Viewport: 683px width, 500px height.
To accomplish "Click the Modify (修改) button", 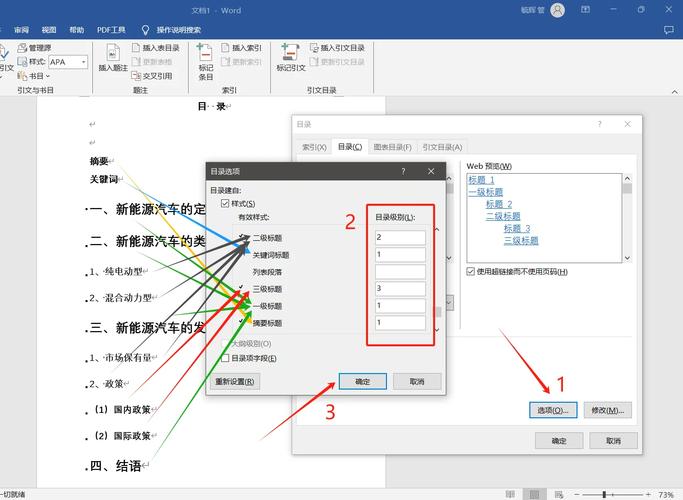I will [x=608, y=410].
